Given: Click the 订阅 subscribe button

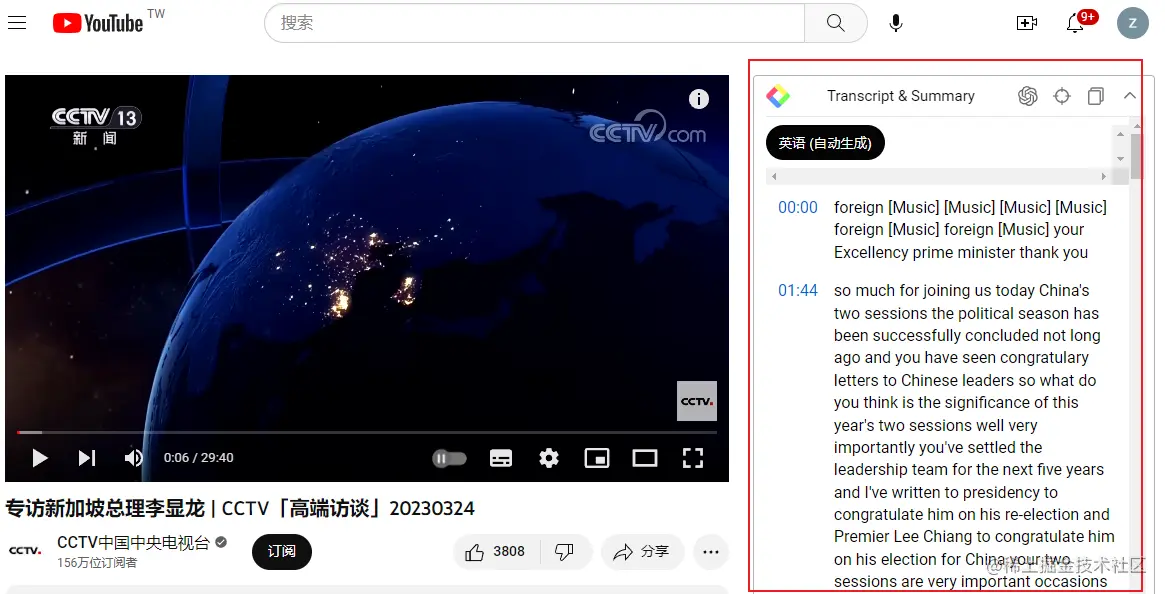Looking at the screenshot, I should [282, 552].
